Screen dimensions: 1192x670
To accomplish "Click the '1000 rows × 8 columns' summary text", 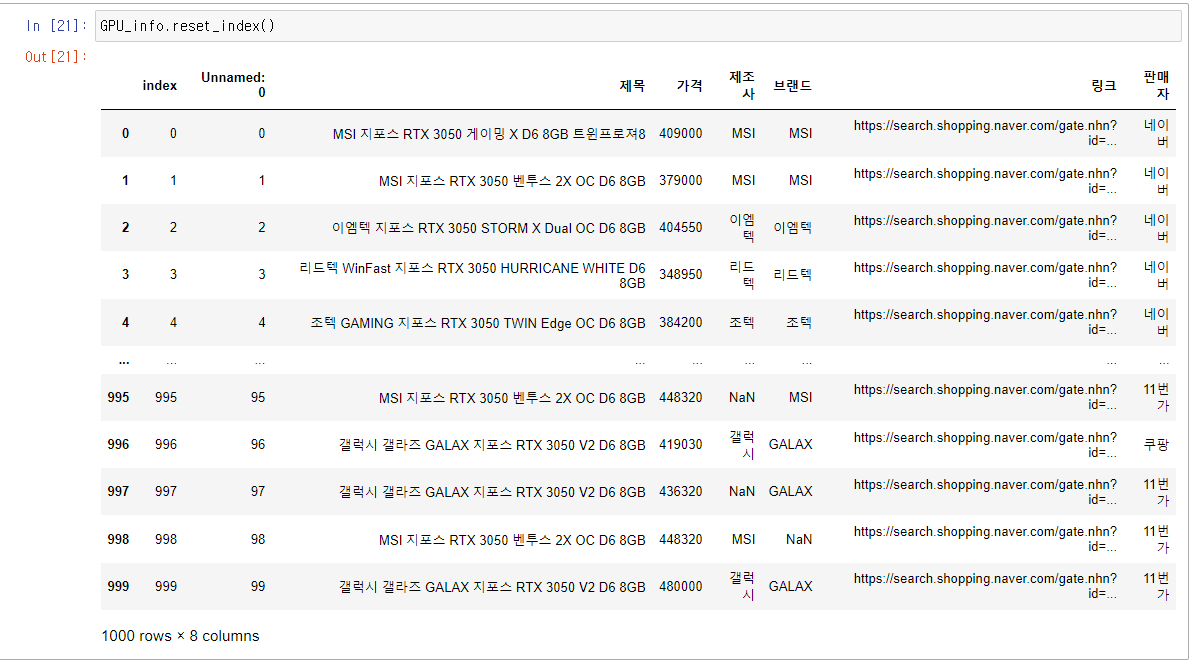I will pyautogui.click(x=180, y=637).
